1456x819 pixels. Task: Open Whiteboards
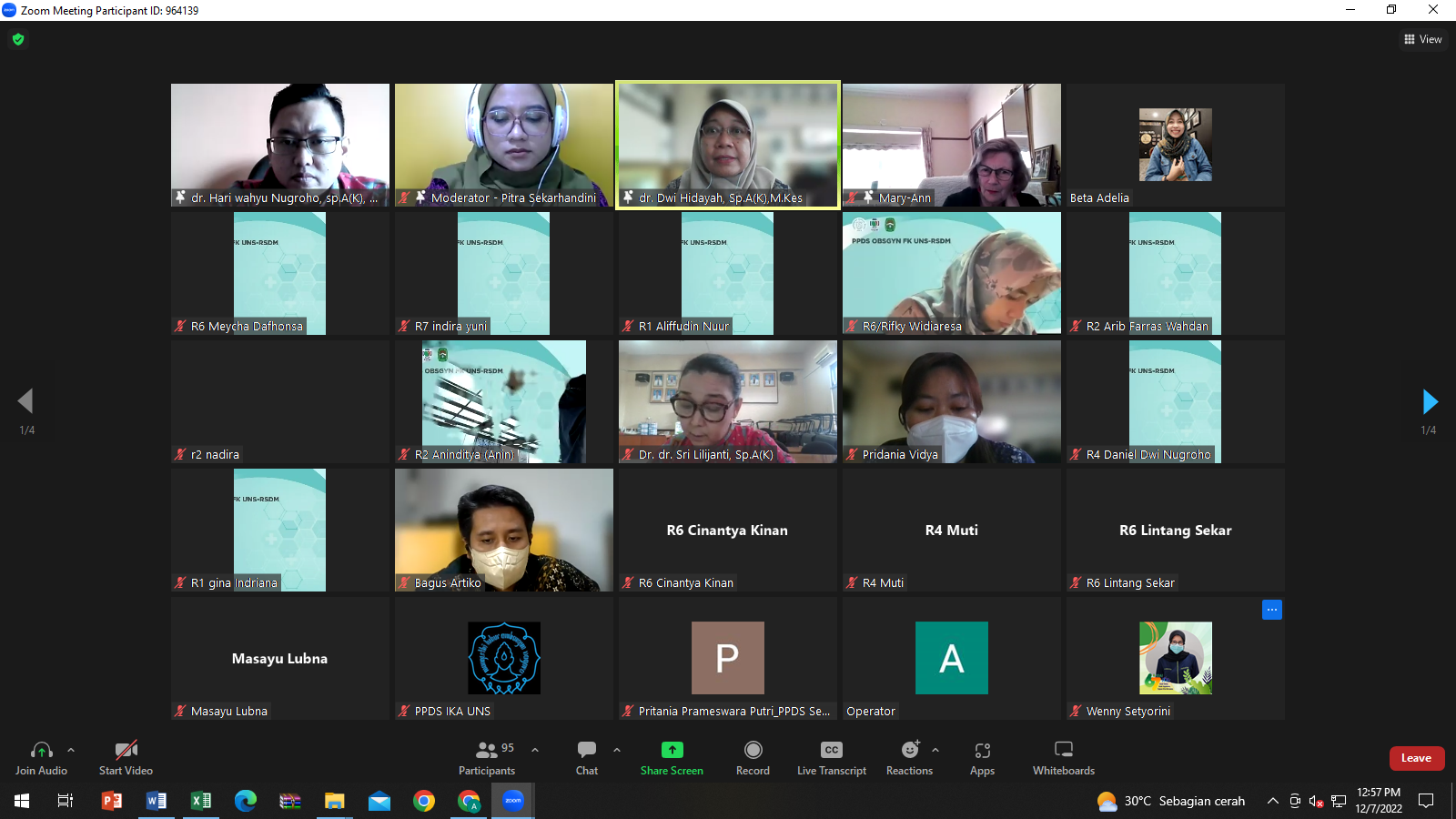pos(1063,757)
